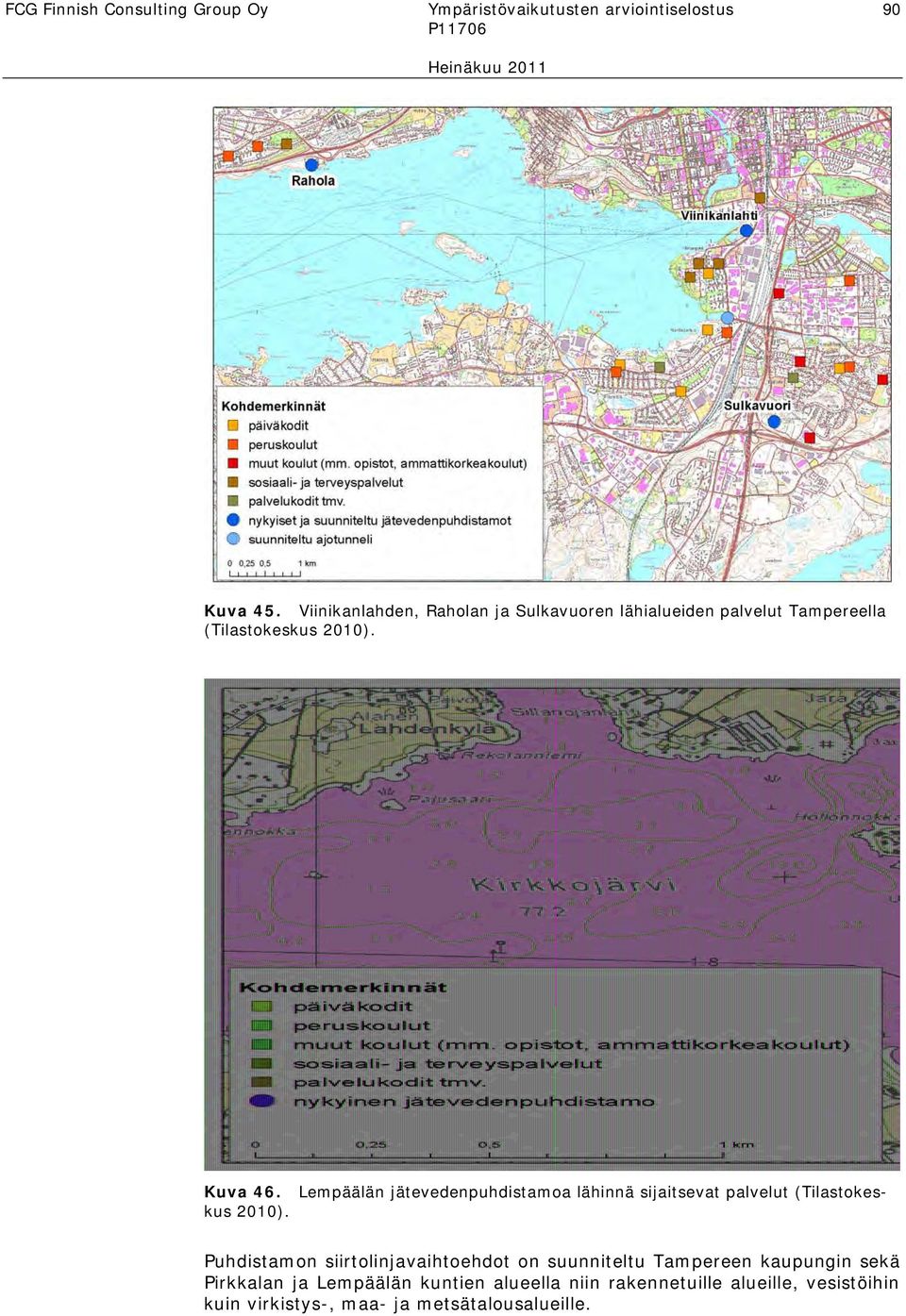Click 'suunniteltu ajotunneli' legend text
This screenshot has height=1316, width=906.
click(310, 539)
